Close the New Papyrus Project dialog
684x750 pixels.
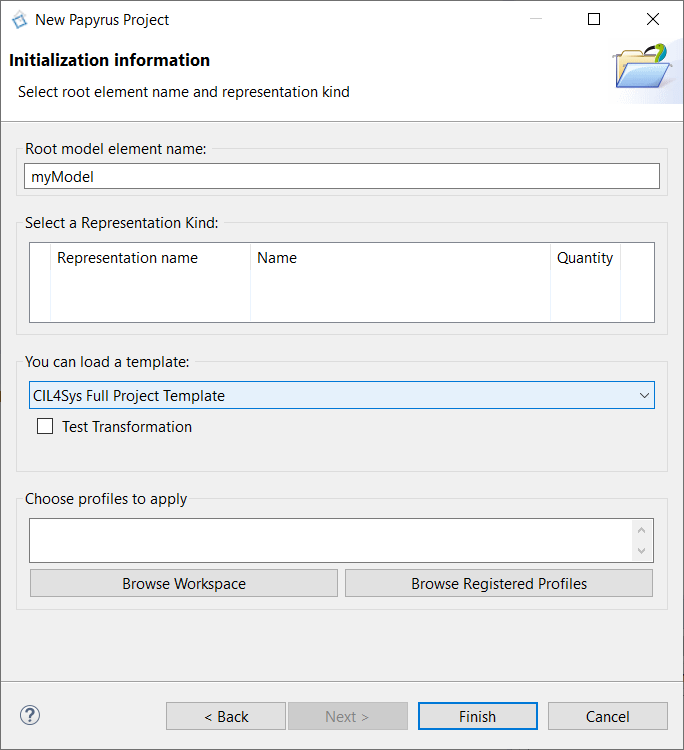[x=653, y=19]
